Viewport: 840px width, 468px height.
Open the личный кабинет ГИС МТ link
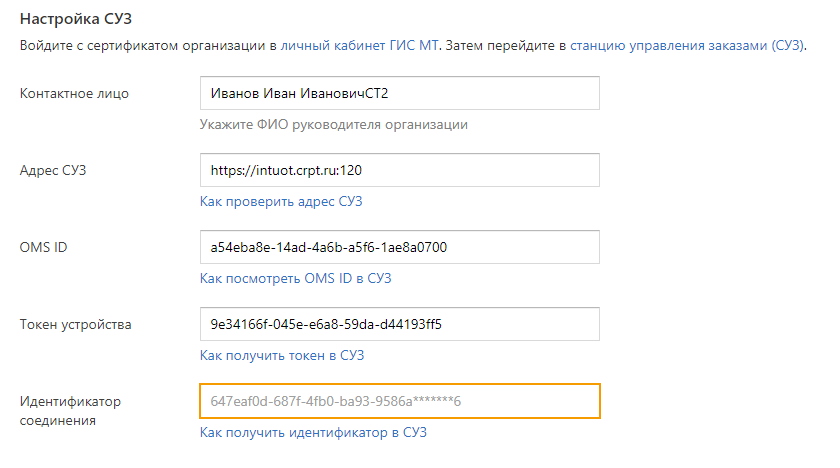360,46
